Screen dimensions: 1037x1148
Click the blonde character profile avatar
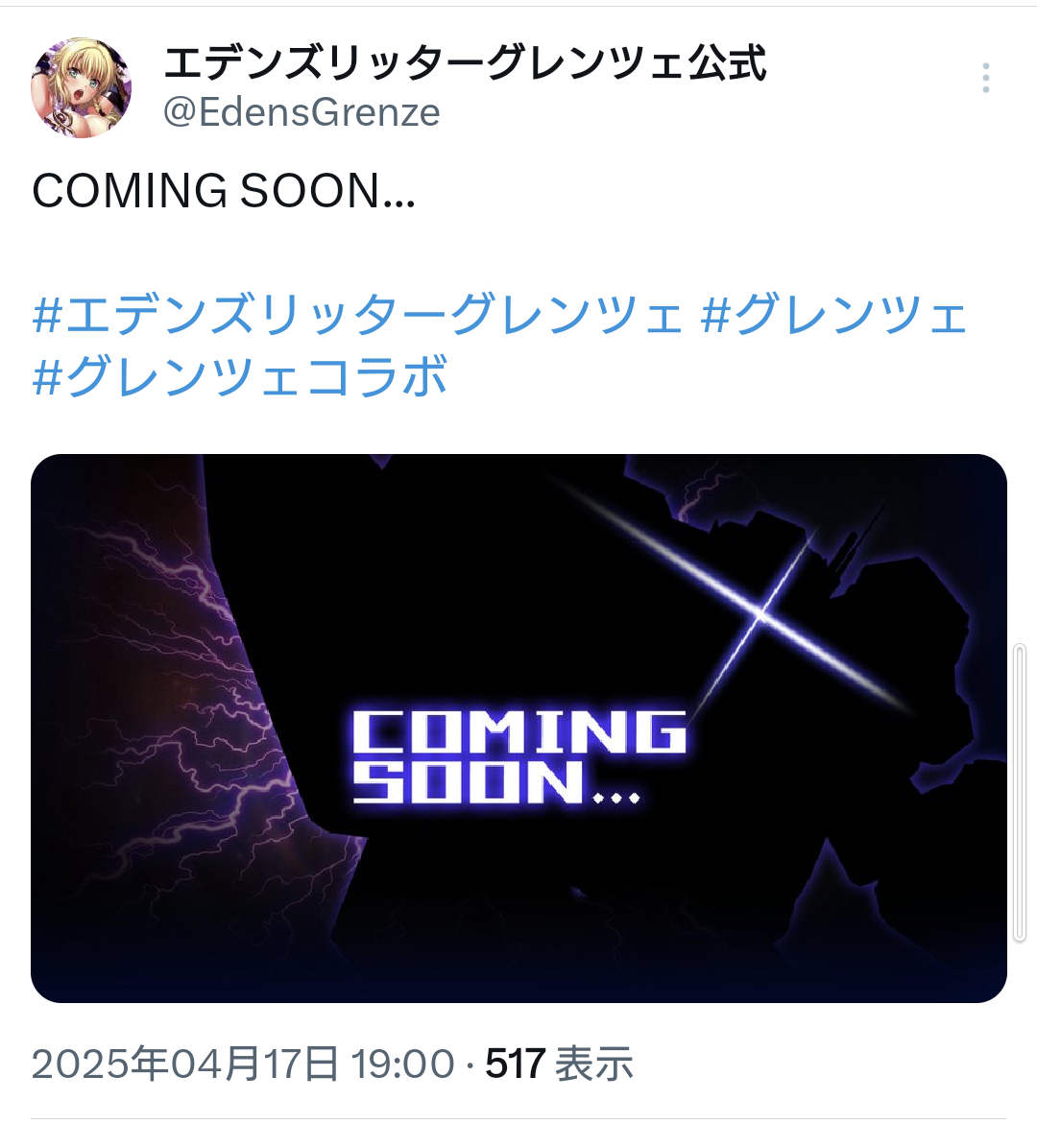82,88
